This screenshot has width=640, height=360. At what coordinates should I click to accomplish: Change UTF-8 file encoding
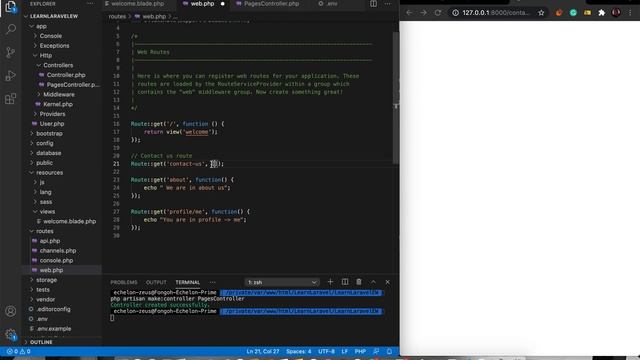coord(326,351)
